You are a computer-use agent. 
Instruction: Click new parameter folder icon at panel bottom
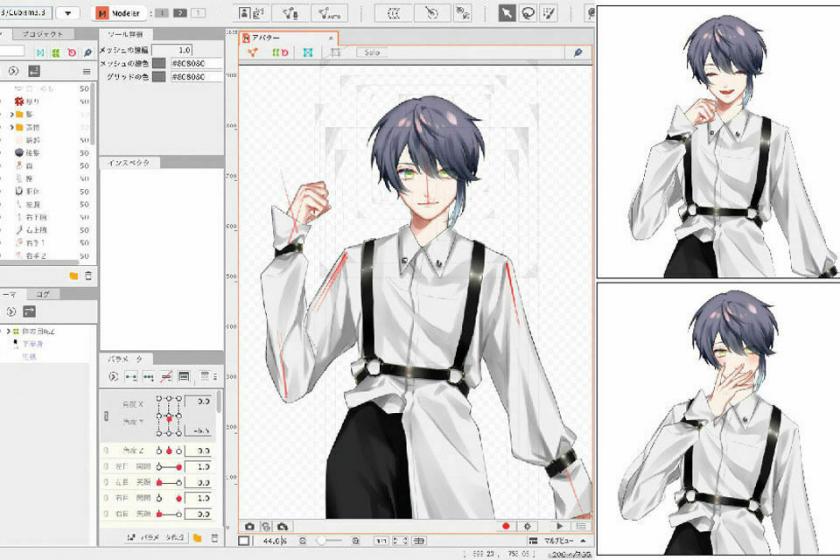click(197, 537)
